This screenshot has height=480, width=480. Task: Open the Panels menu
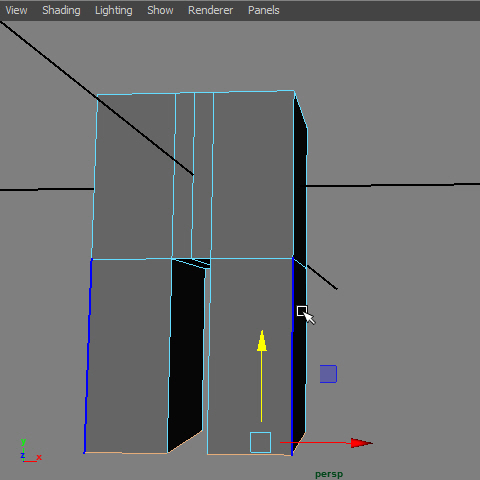point(264,10)
